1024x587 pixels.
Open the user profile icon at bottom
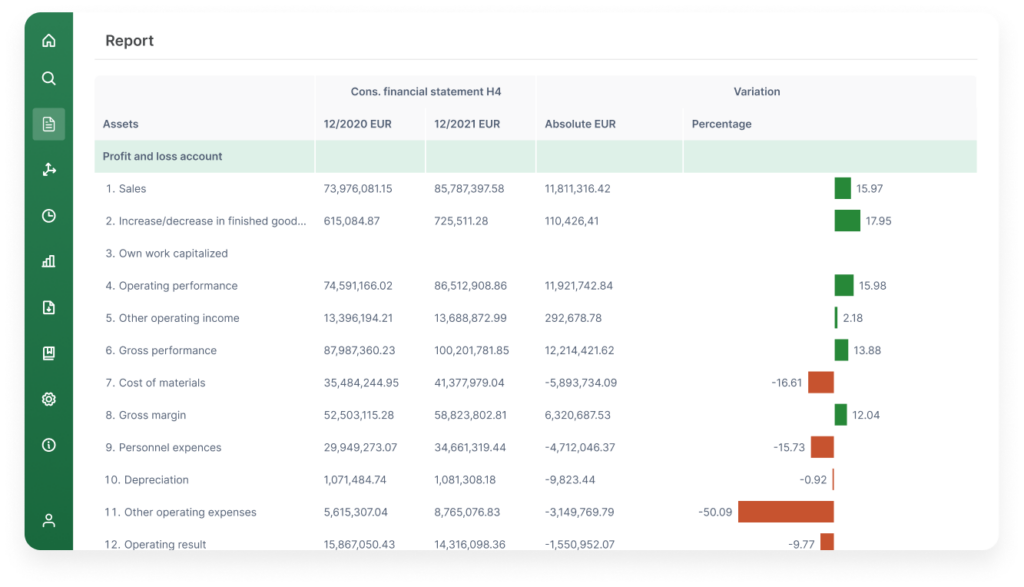pyautogui.click(x=48, y=519)
